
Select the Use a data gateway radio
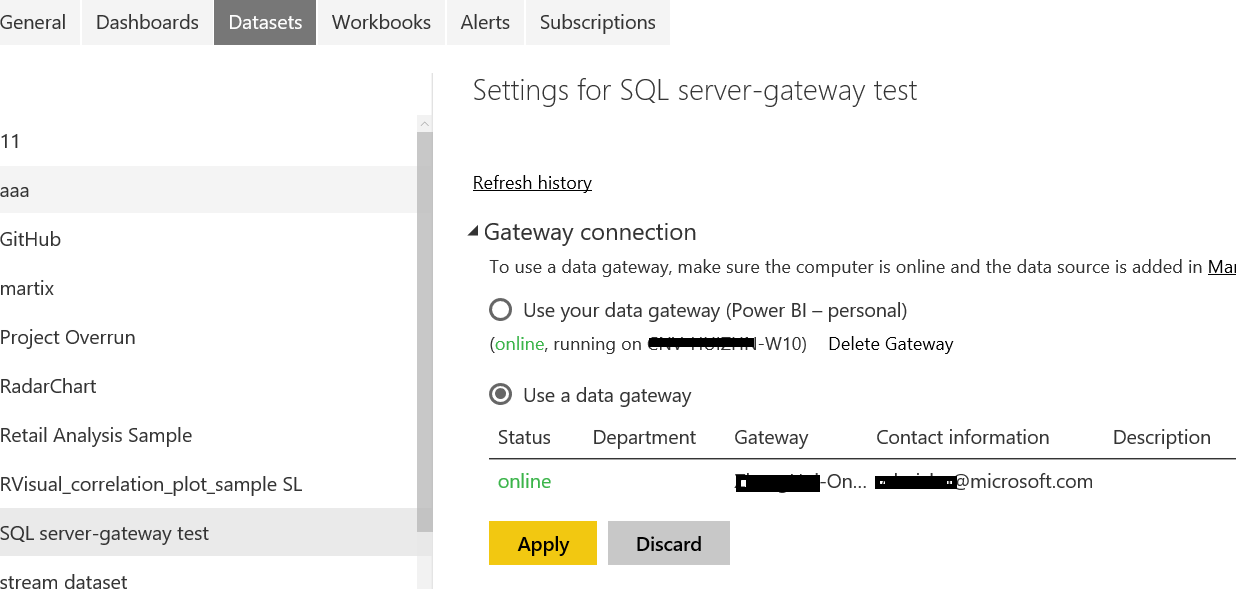click(x=501, y=395)
